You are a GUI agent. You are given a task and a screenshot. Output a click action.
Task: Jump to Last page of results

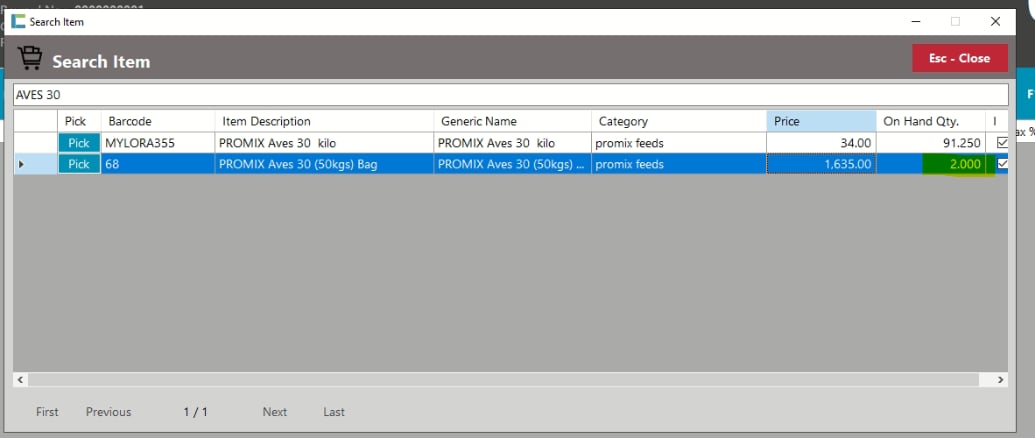(x=334, y=412)
